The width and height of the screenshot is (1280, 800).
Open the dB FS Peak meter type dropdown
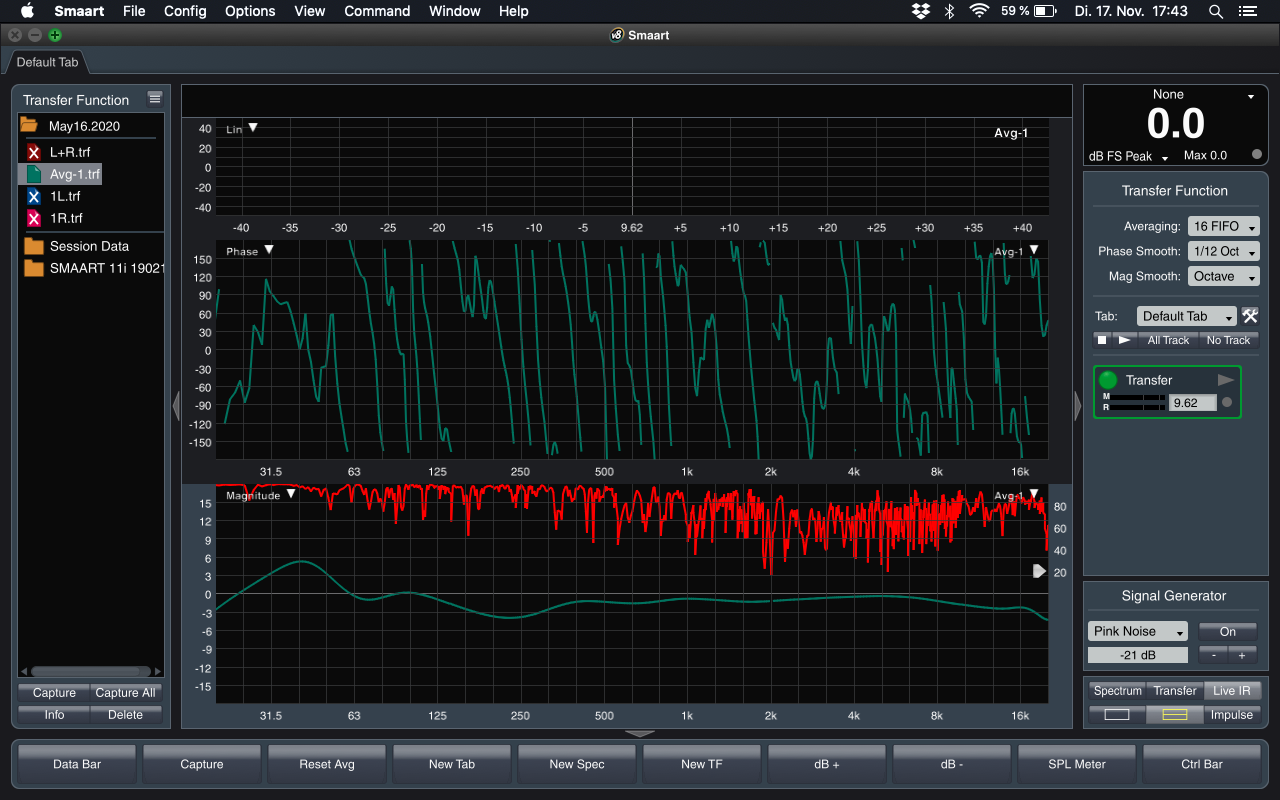click(x=1128, y=156)
